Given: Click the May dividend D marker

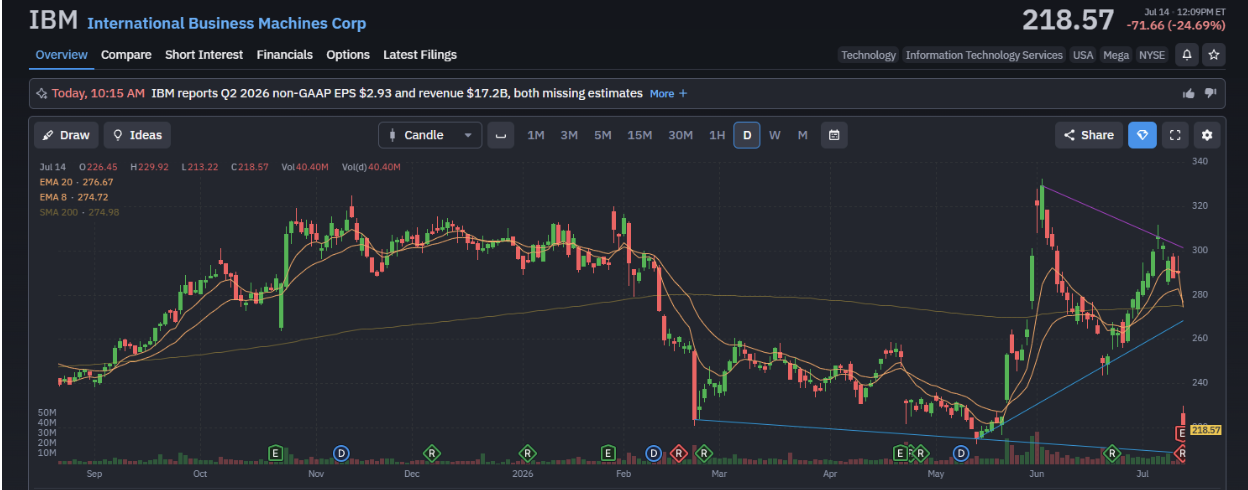Looking at the screenshot, I should 961,453.
